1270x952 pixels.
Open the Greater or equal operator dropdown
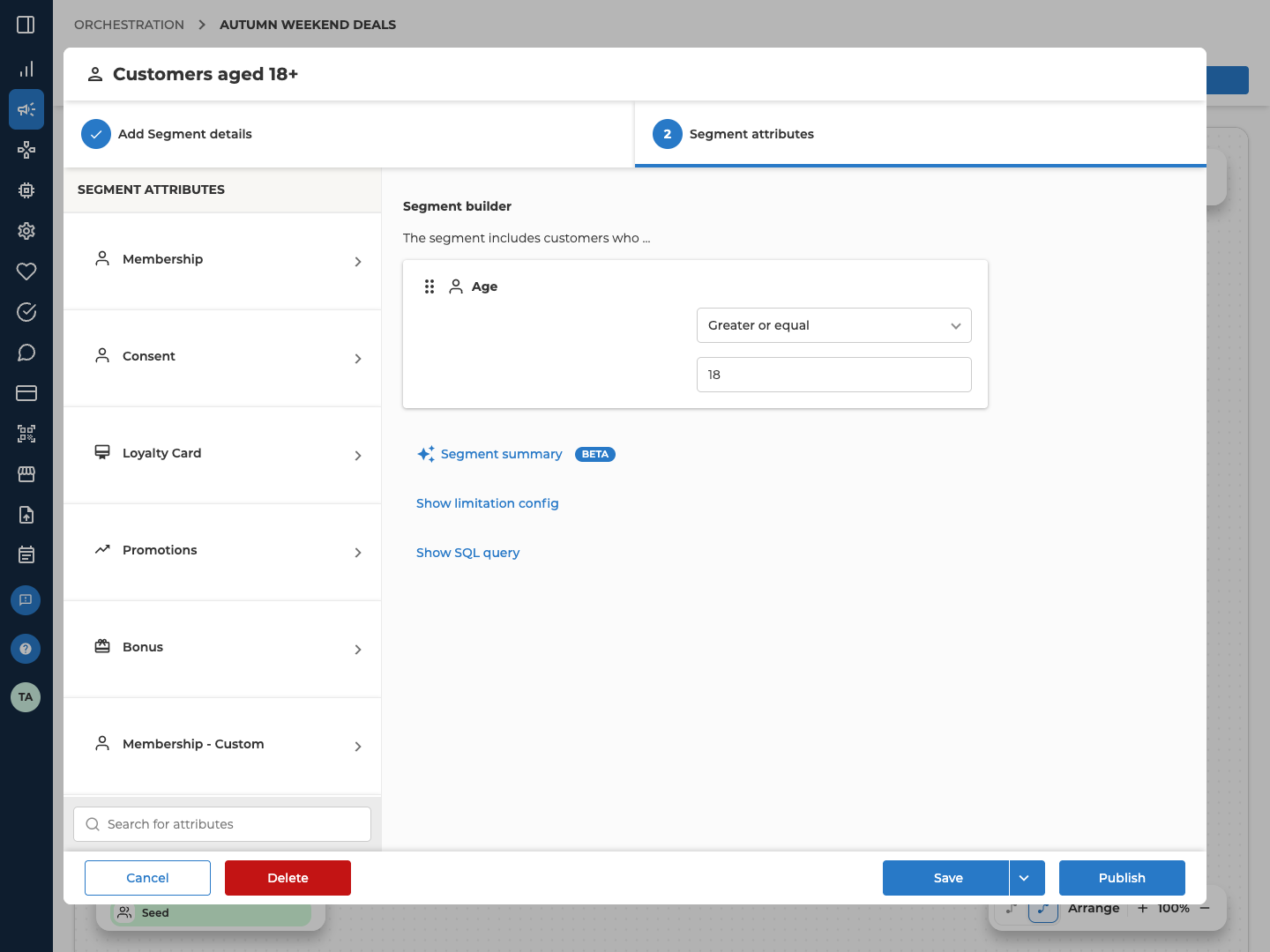[834, 325]
